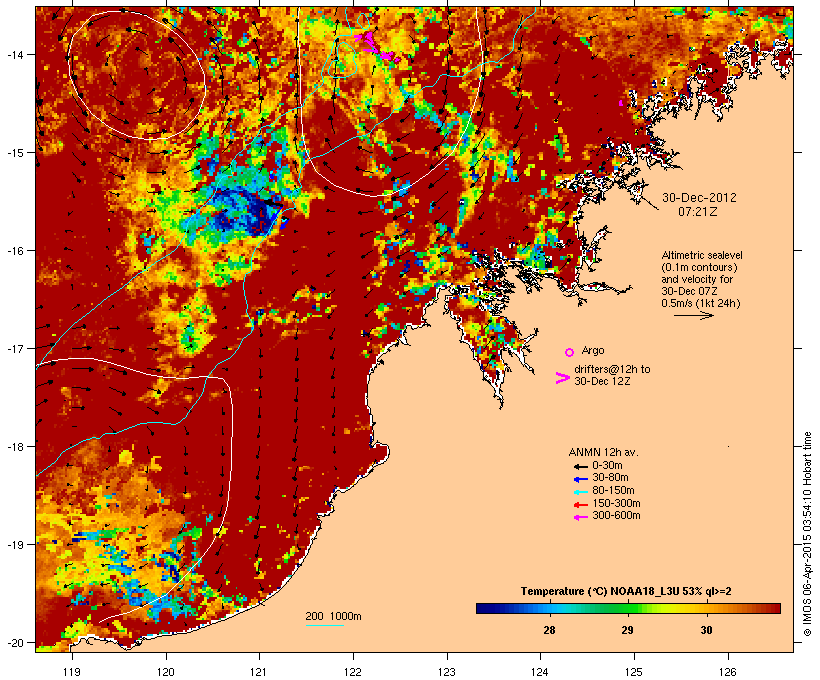Click the magenta Argo circle marker in legend
The width and height of the screenshot is (820, 680).
tap(570, 352)
